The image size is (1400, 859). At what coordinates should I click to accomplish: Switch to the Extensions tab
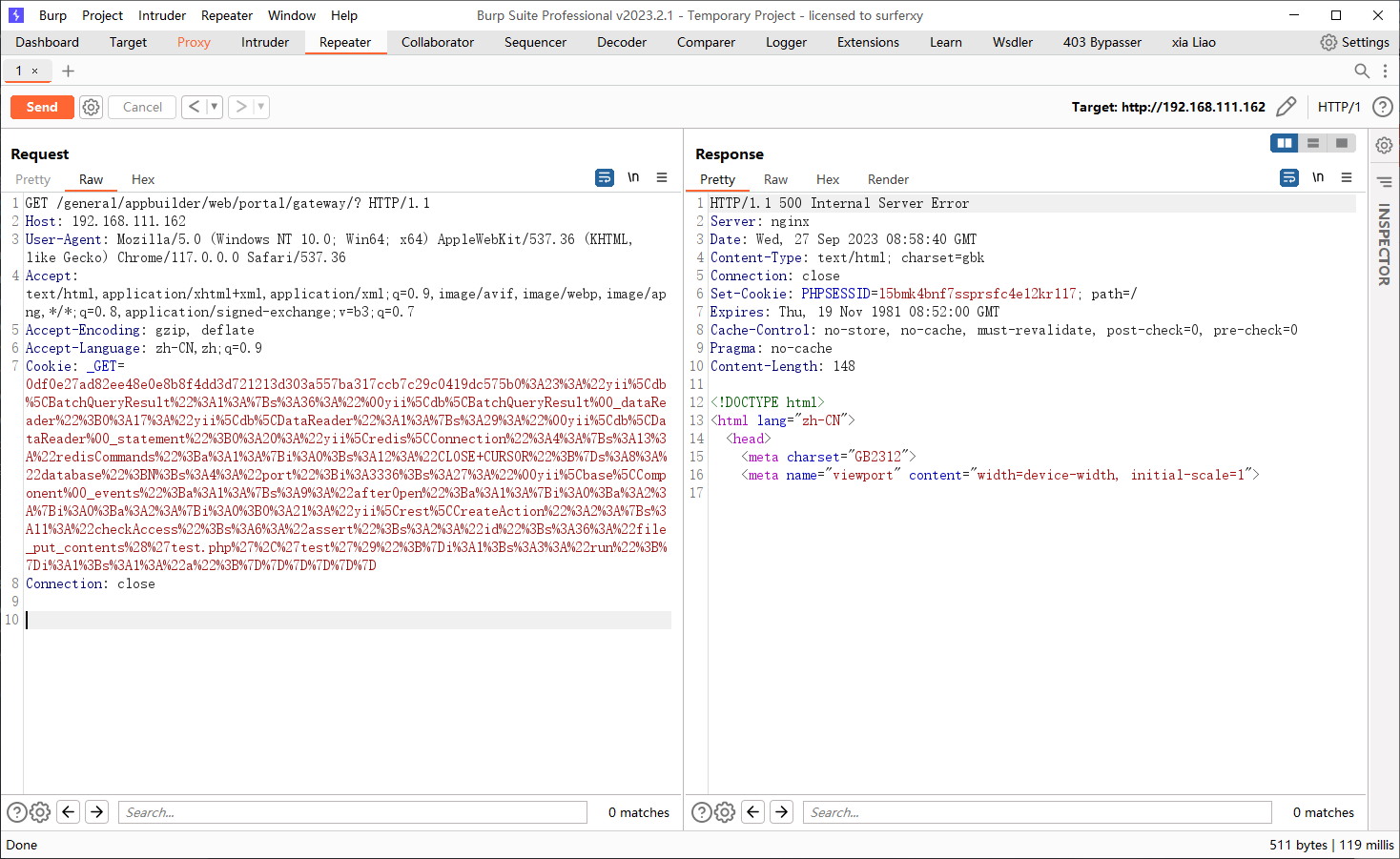868,42
